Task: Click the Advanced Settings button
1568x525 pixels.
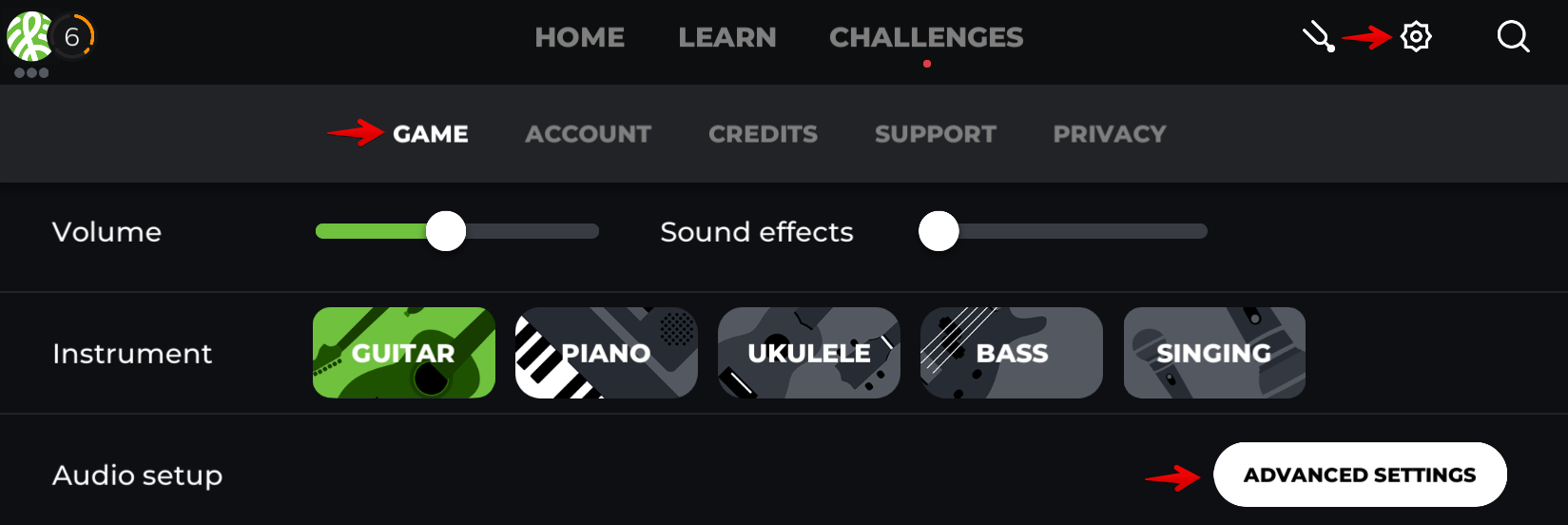Action: point(1360,475)
